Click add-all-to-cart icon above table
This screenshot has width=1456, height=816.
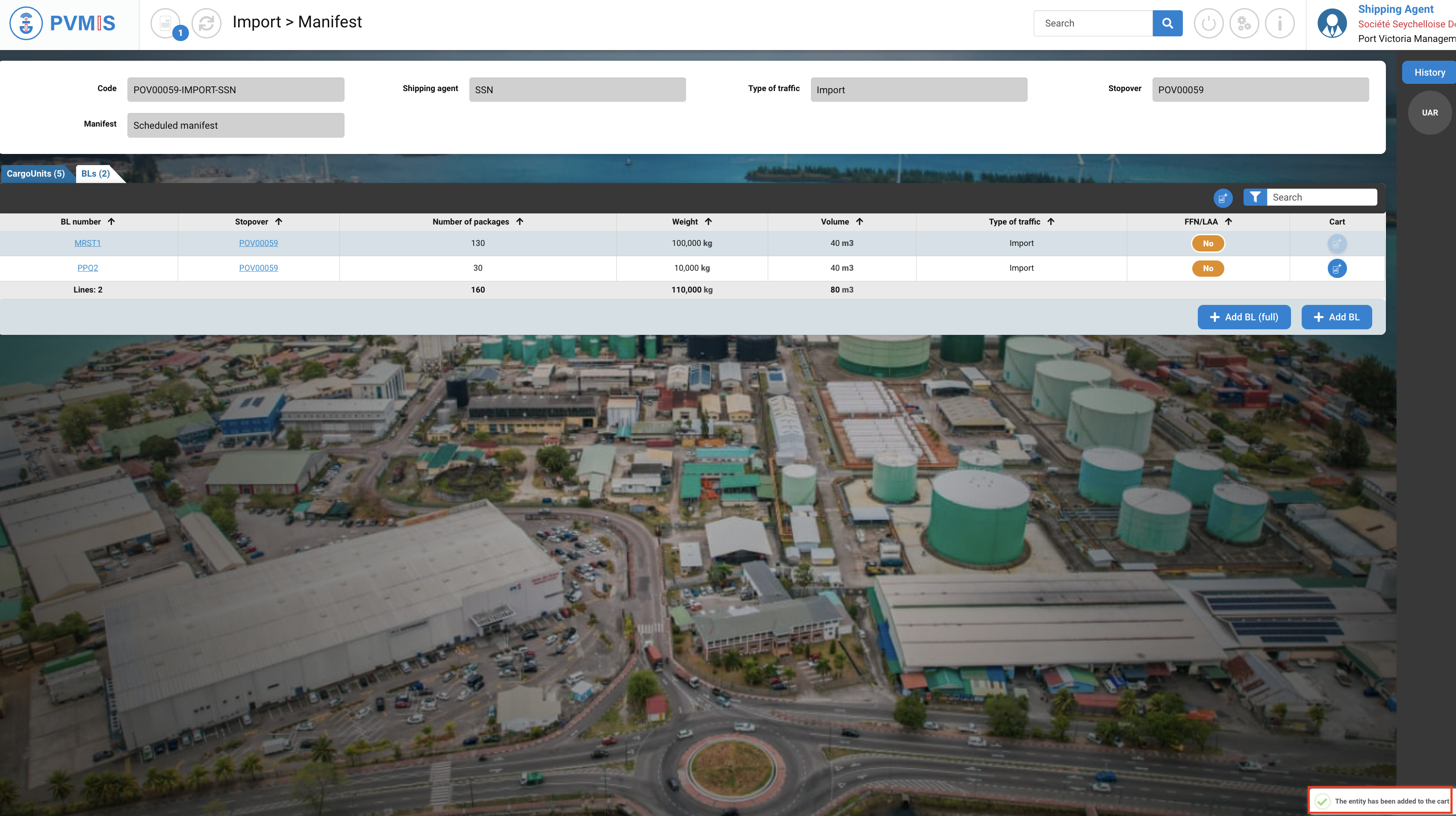(x=1223, y=198)
